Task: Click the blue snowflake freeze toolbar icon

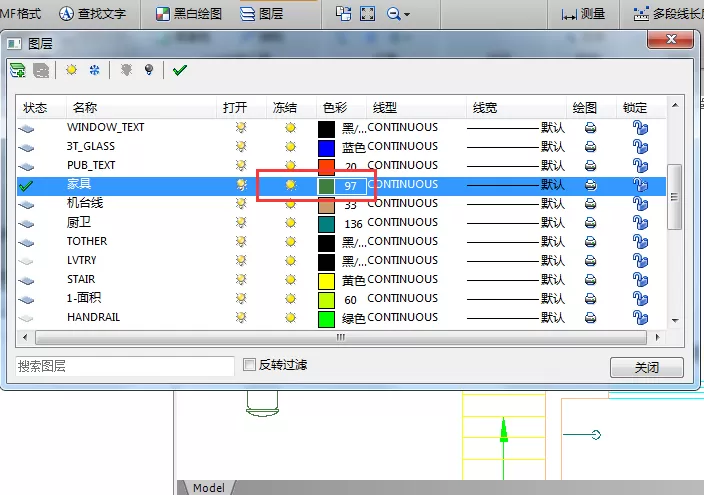Action: pos(95,70)
